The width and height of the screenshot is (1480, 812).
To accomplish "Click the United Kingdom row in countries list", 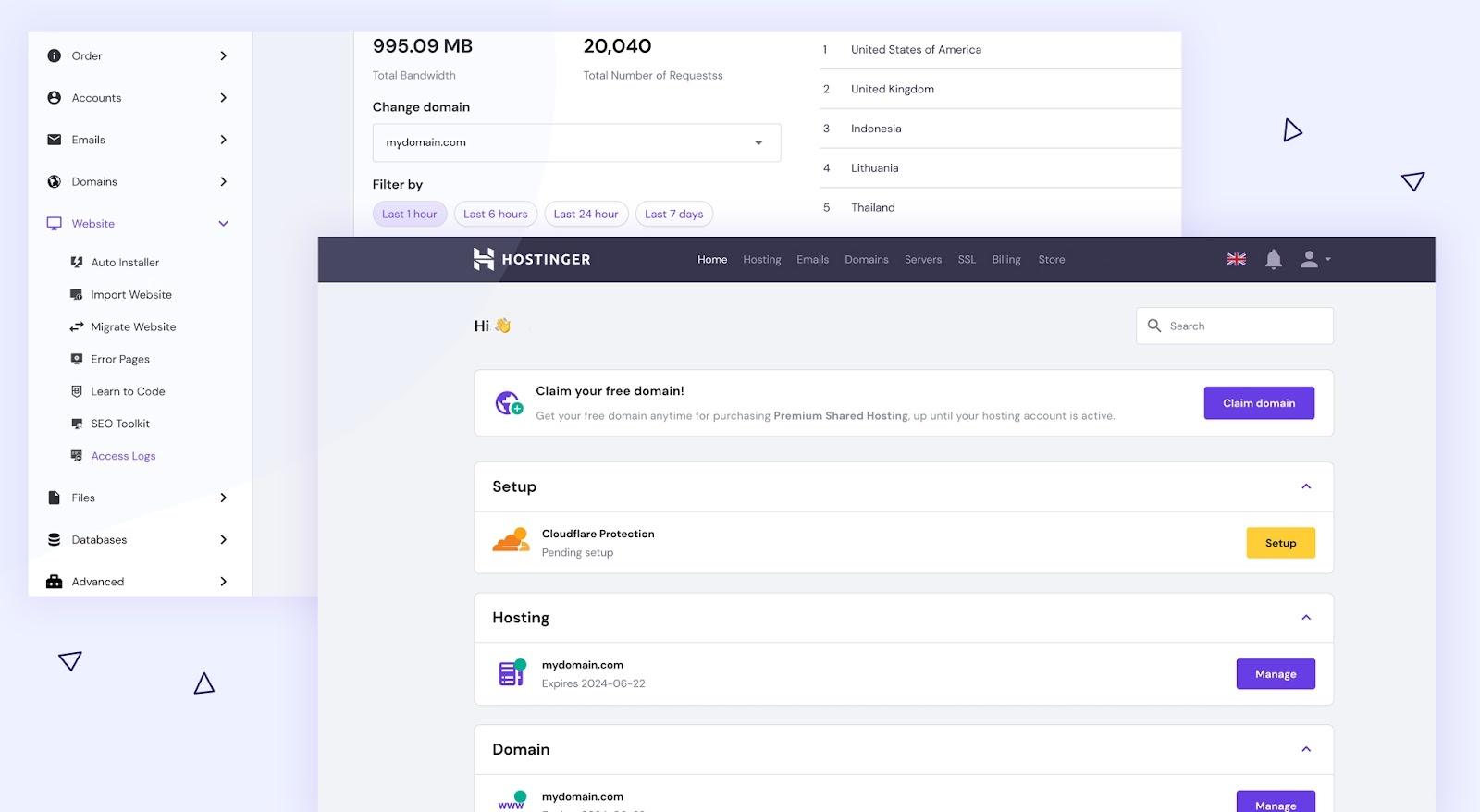I will click(x=1000, y=89).
